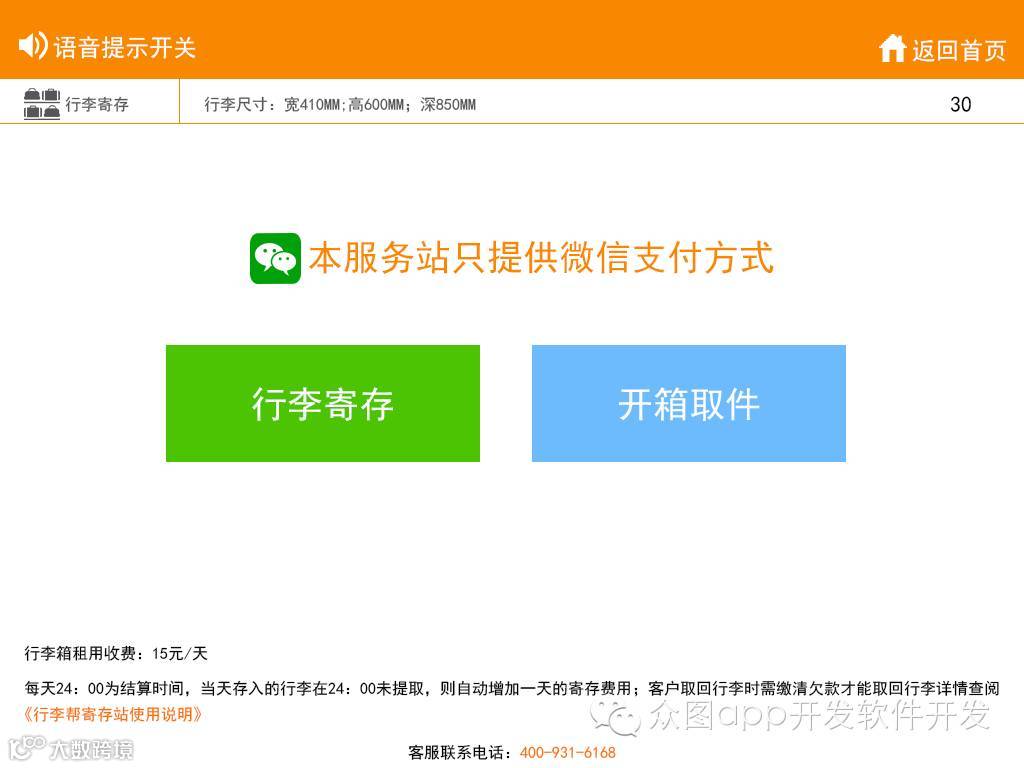Open the 《行李帮寄存站使用说明》 link
The width and height of the screenshot is (1024, 768).
click(x=112, y=714)
